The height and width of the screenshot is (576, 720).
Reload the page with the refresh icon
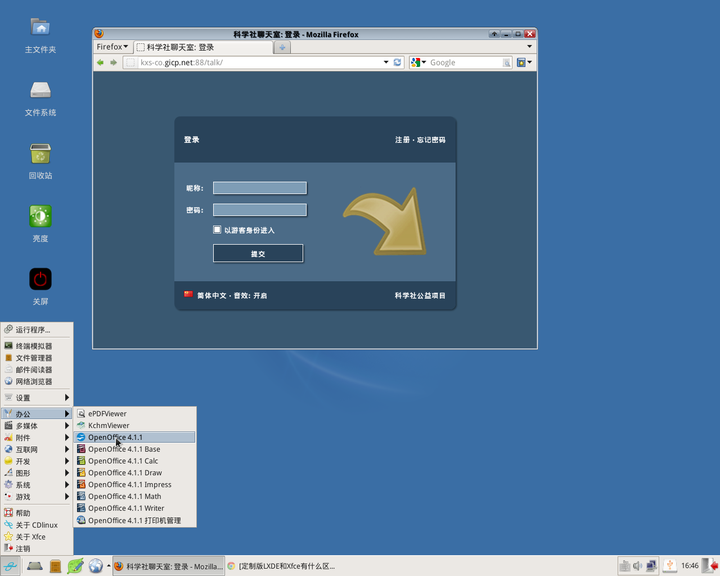tap(397, 62)
